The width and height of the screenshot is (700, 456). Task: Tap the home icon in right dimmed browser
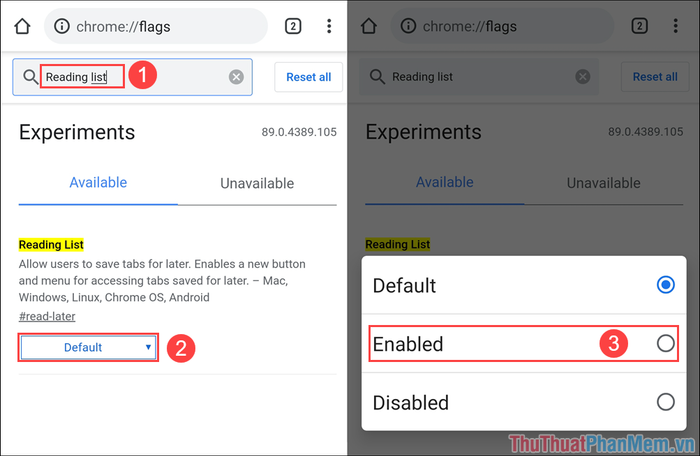click(369, 26)
